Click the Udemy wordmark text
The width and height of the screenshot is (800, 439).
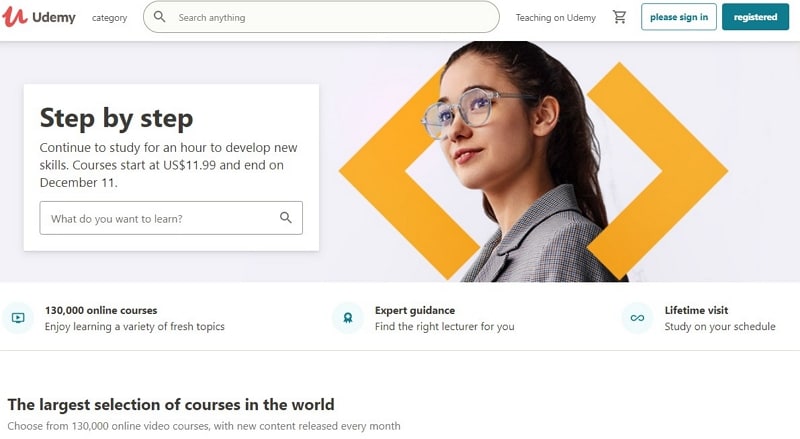[54, 17]
